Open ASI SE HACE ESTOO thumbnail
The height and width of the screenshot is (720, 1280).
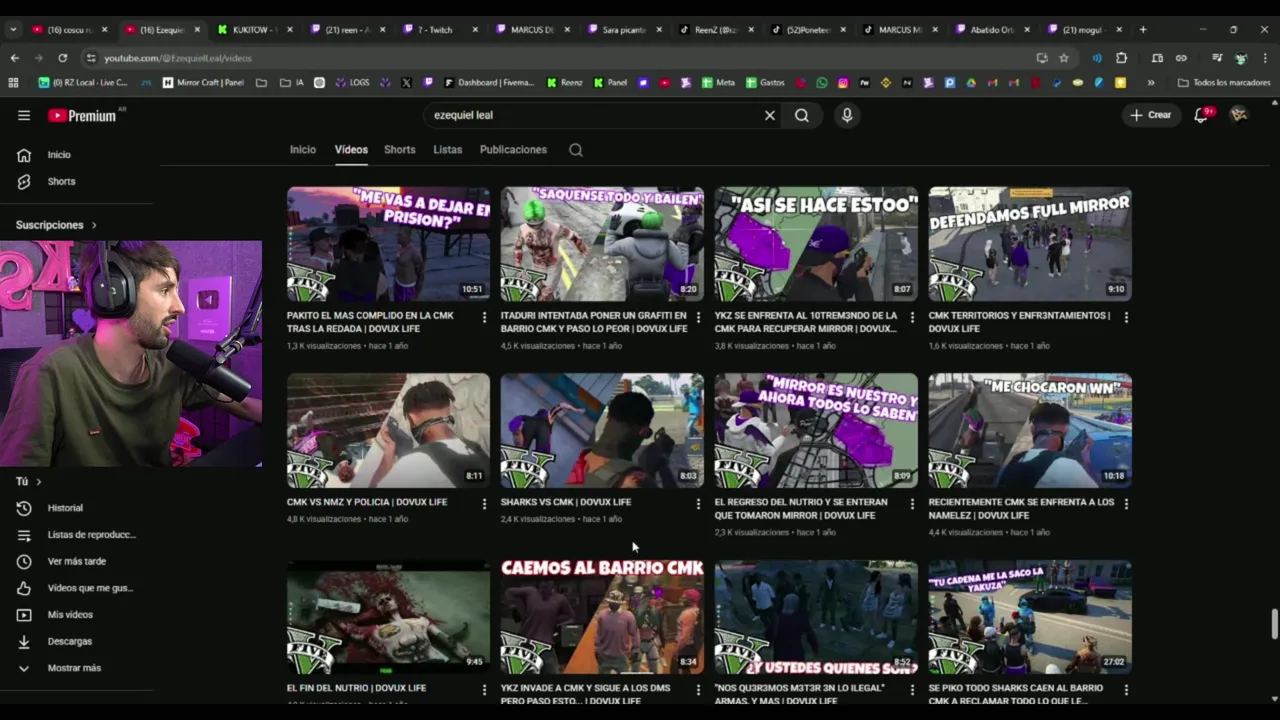816,244
